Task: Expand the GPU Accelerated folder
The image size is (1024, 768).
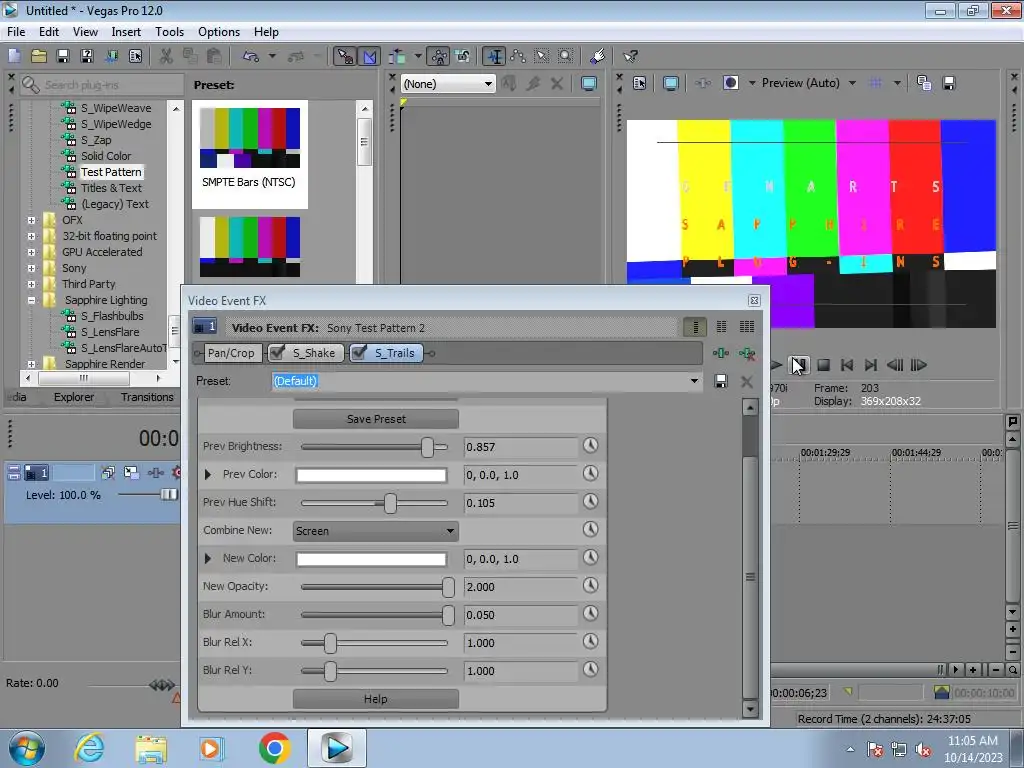Action: pyautogui.click(x=31, y=252)
